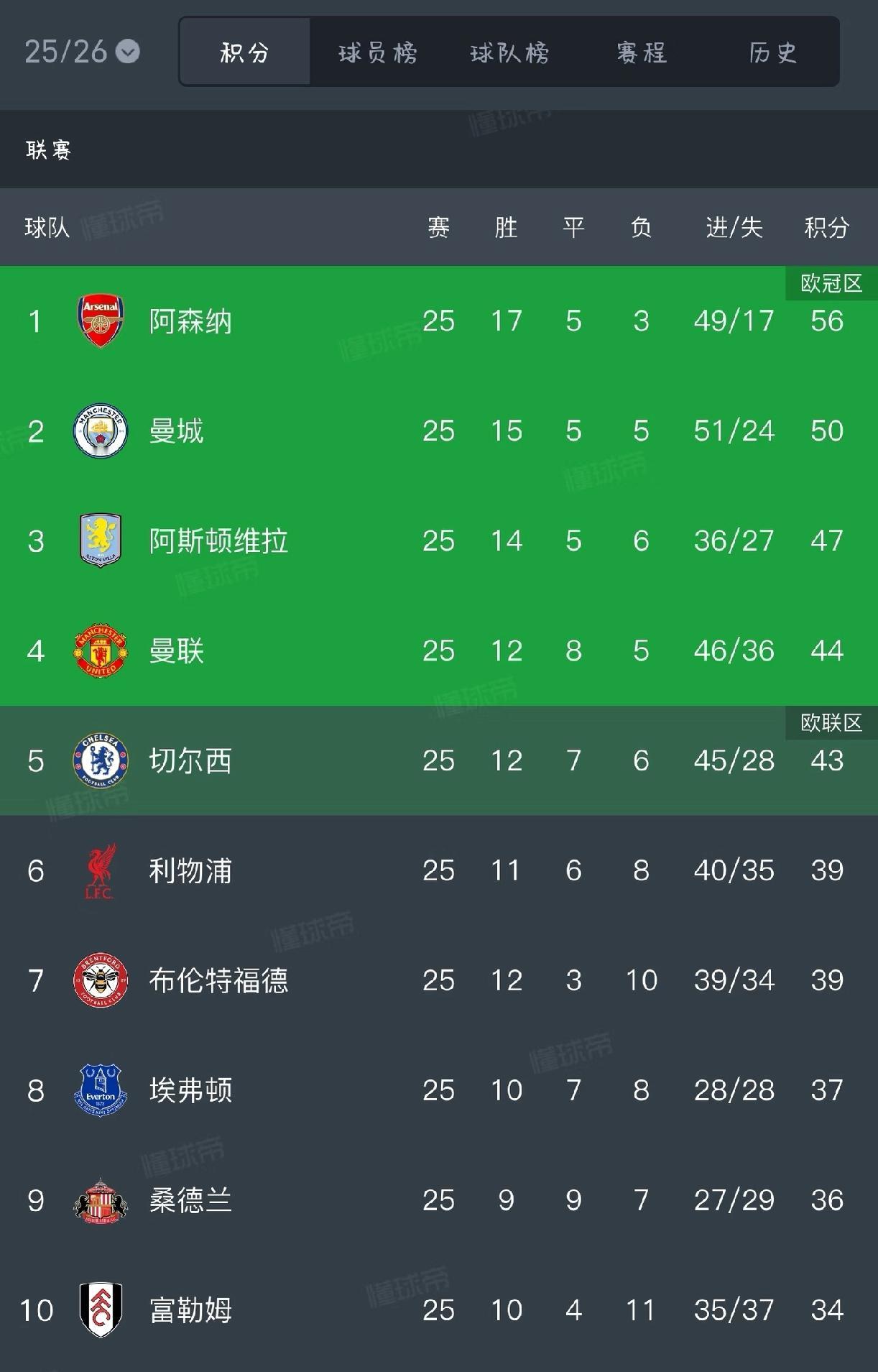Click the Brentford club crest

pos(101,980)
